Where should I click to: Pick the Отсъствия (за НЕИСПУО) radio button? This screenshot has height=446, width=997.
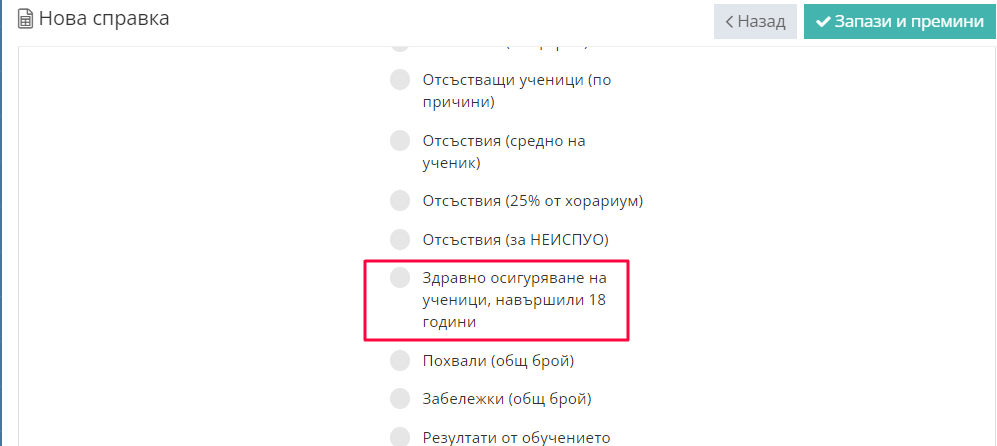(400, 239)
